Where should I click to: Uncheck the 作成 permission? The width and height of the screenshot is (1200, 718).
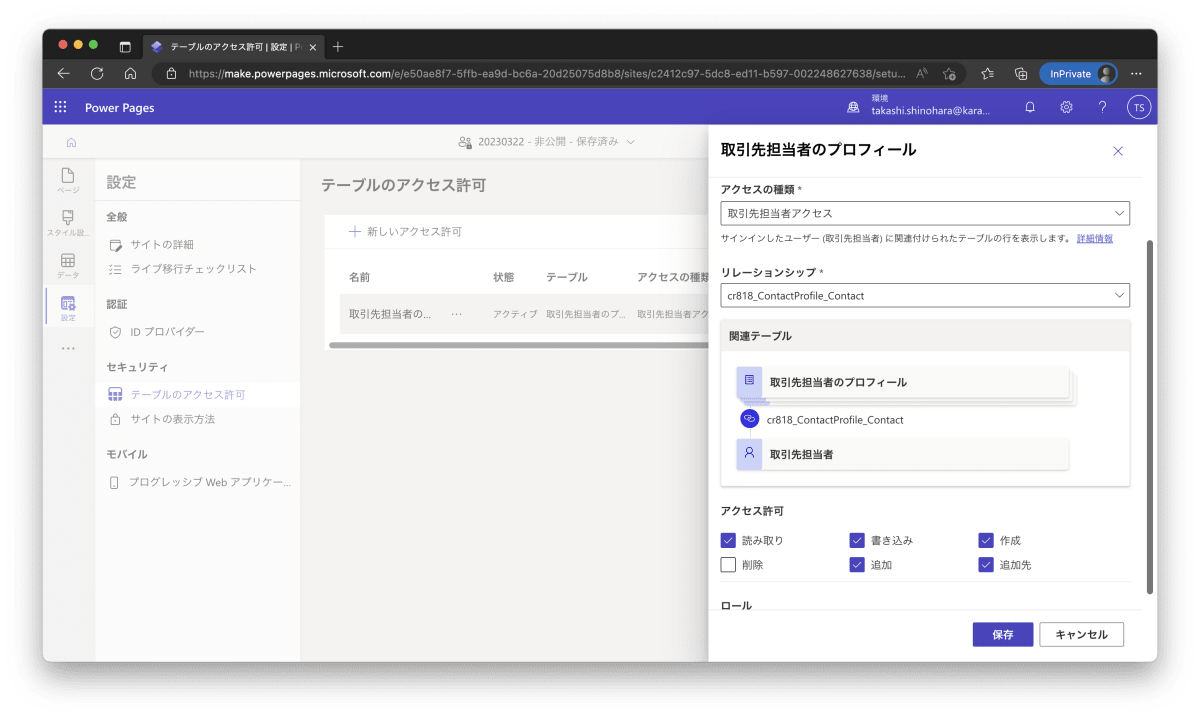[x=986, y=540]
